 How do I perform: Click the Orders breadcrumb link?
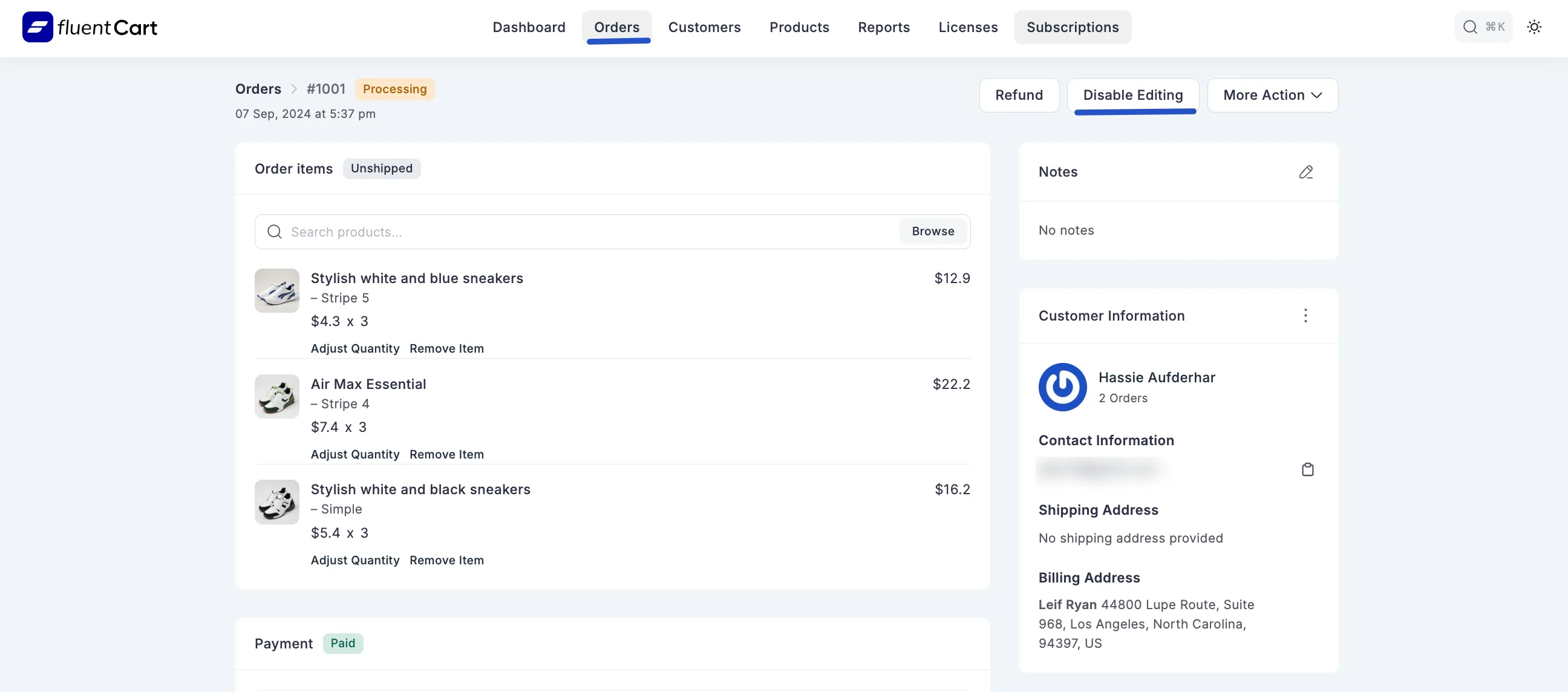(258, 90)
